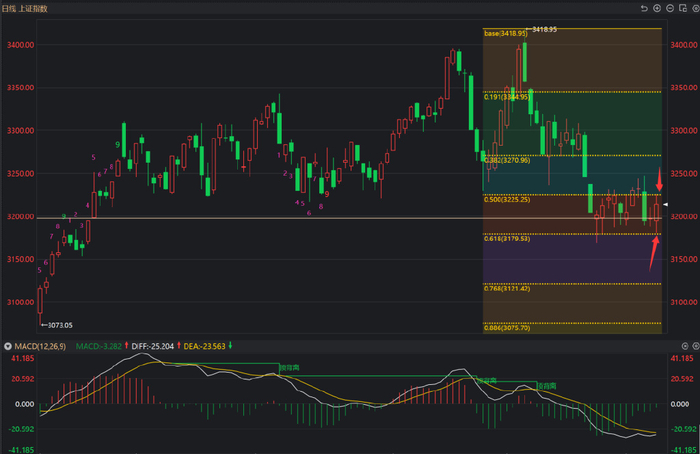Zoom in with the plus circle icon

coord(657,8)
